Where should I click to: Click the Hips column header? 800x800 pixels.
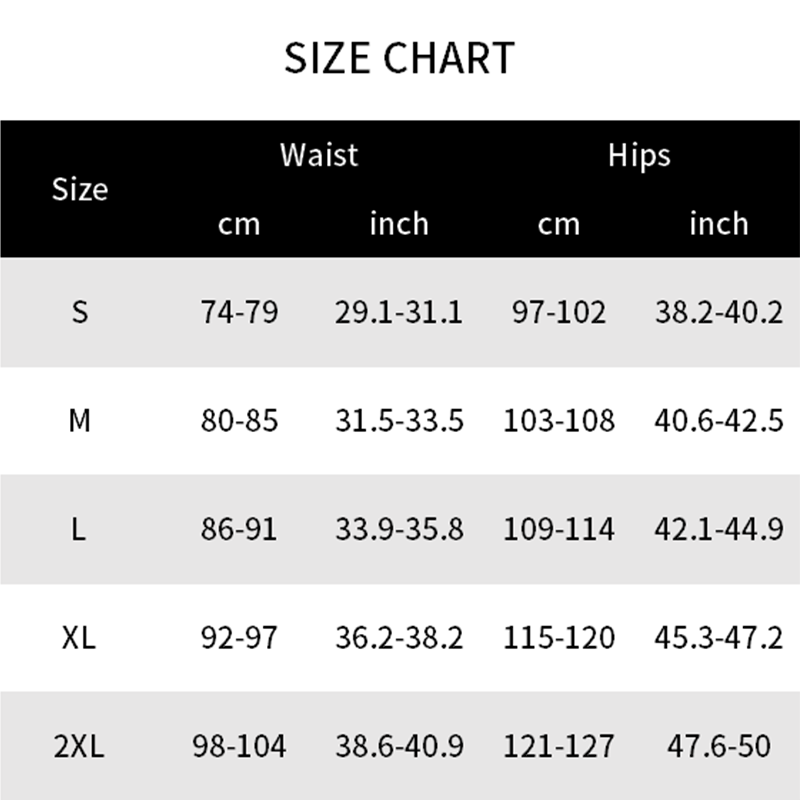click(x=639, y=155)
